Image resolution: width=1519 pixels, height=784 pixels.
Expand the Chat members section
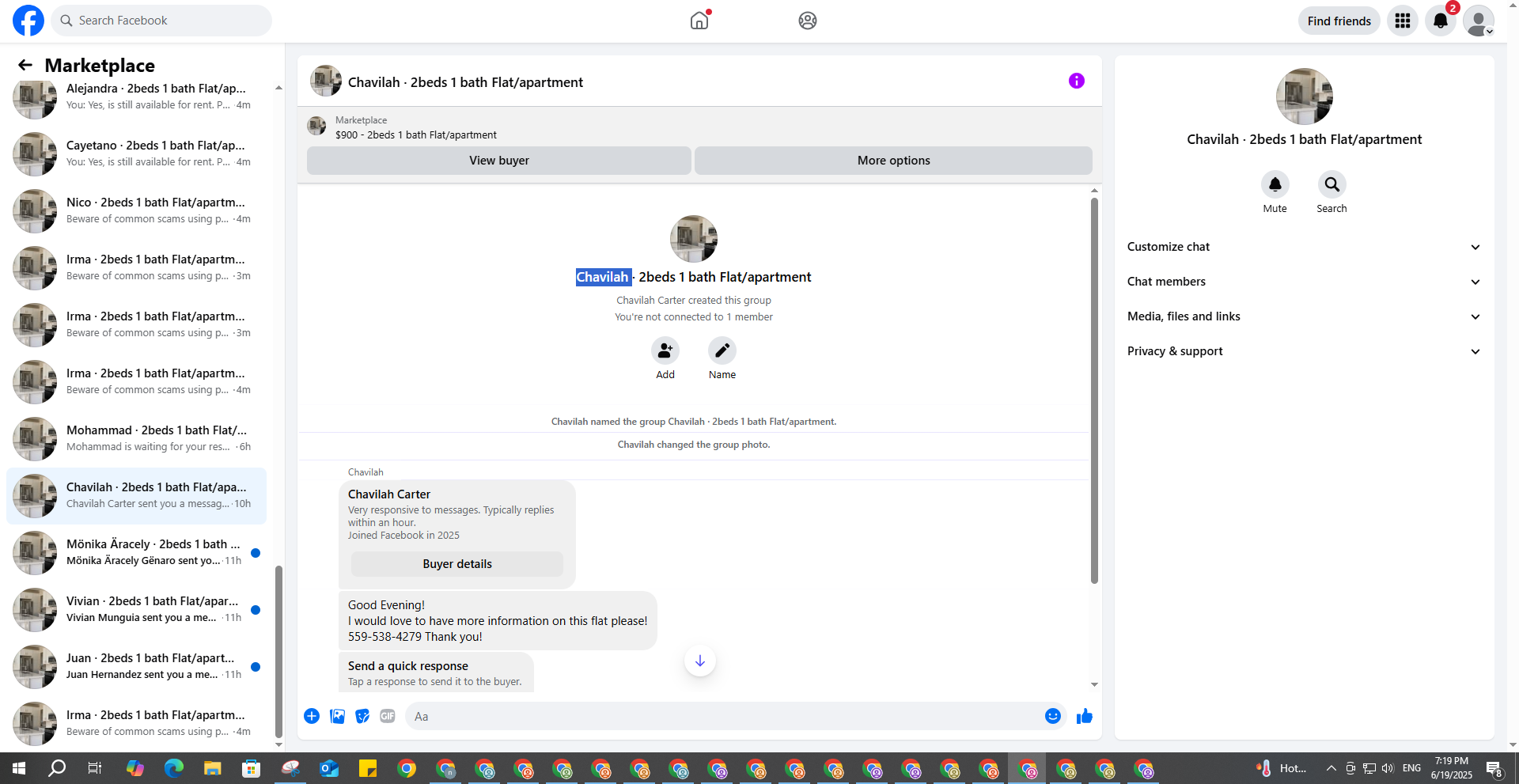1304,282
